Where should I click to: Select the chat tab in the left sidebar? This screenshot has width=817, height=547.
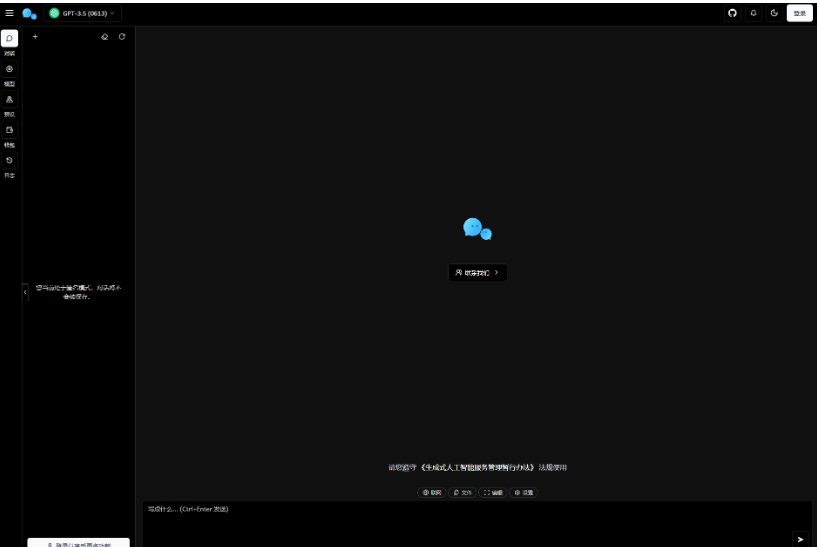(10, 38)
